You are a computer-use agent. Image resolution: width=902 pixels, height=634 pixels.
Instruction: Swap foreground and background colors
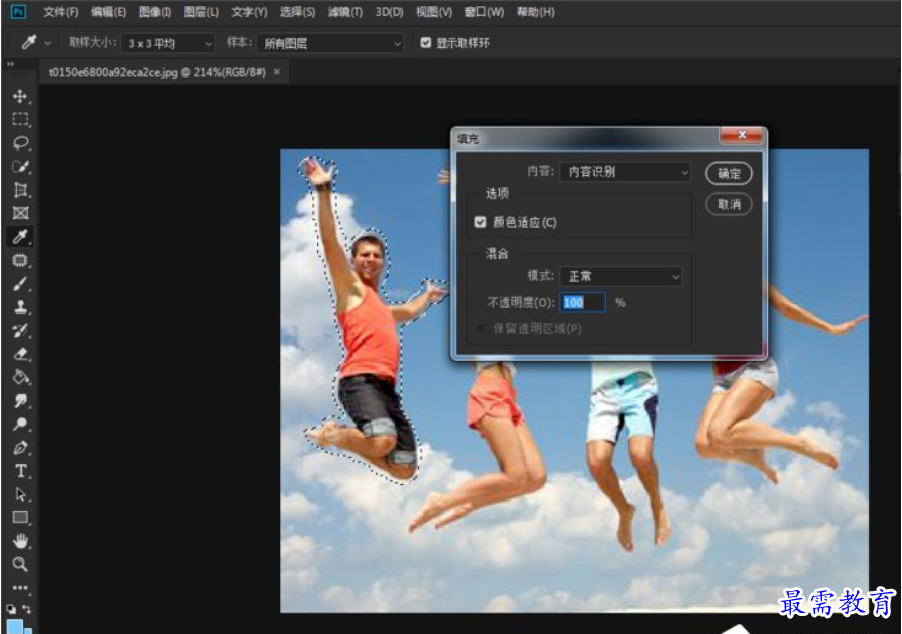coord(26,608)
